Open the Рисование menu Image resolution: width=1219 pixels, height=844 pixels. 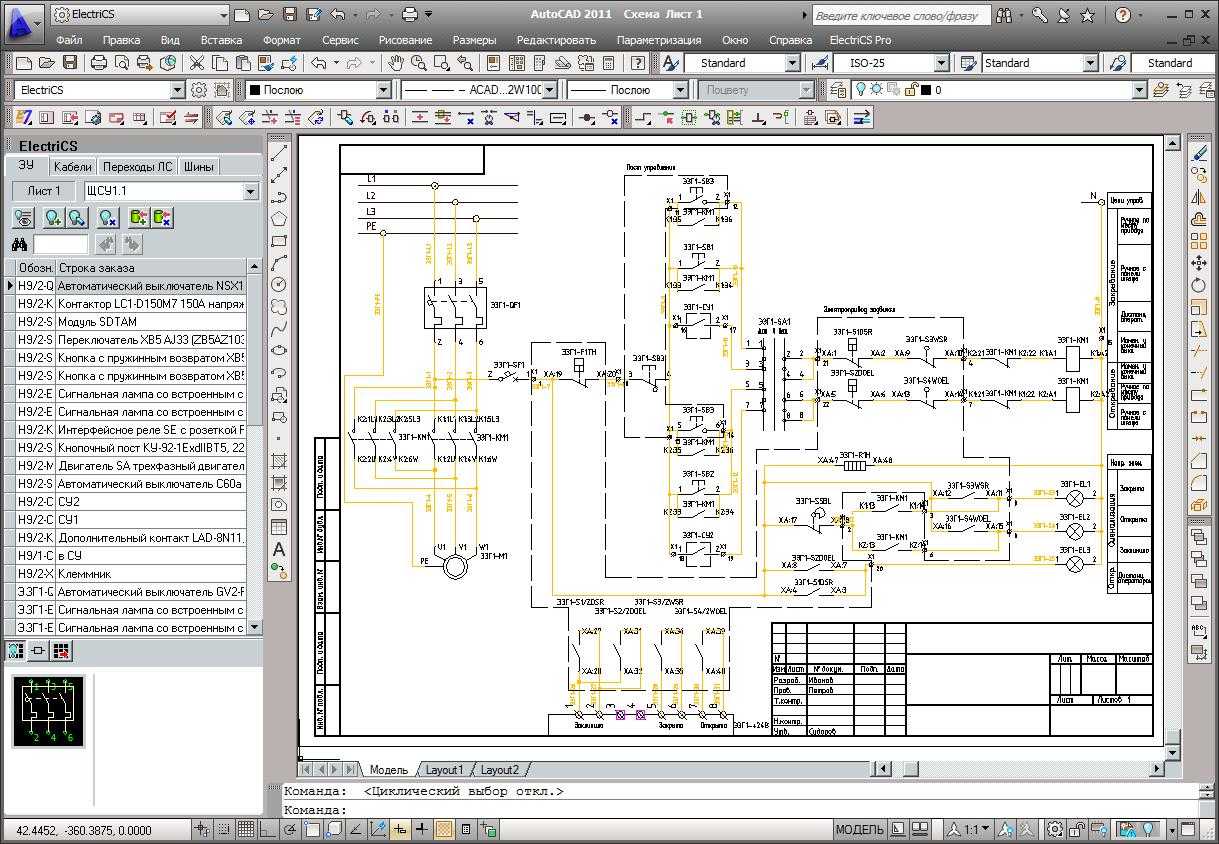405,40
